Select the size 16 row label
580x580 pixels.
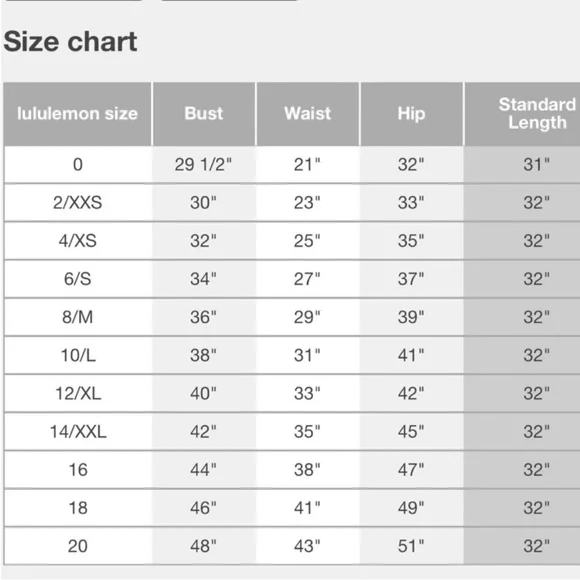[78, 469]
